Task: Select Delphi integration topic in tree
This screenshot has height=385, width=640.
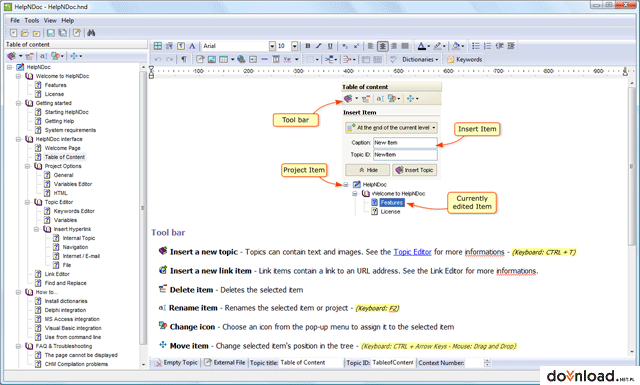Action: click(x=65, y=310)
